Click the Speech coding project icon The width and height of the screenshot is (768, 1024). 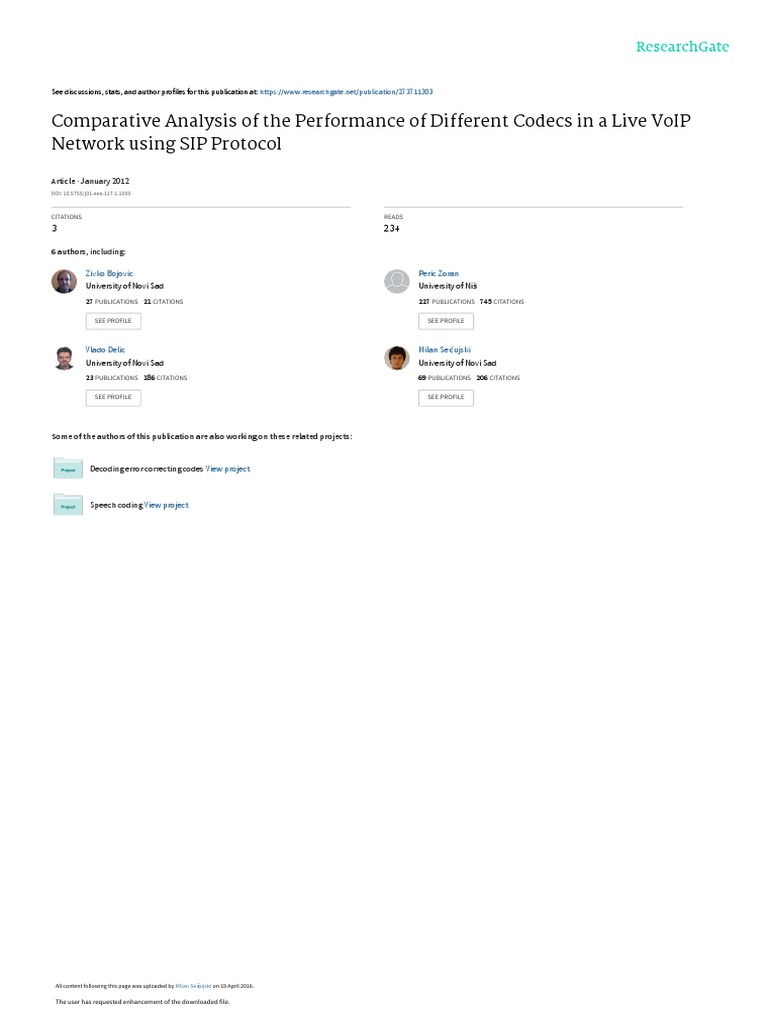pos(68,505)
